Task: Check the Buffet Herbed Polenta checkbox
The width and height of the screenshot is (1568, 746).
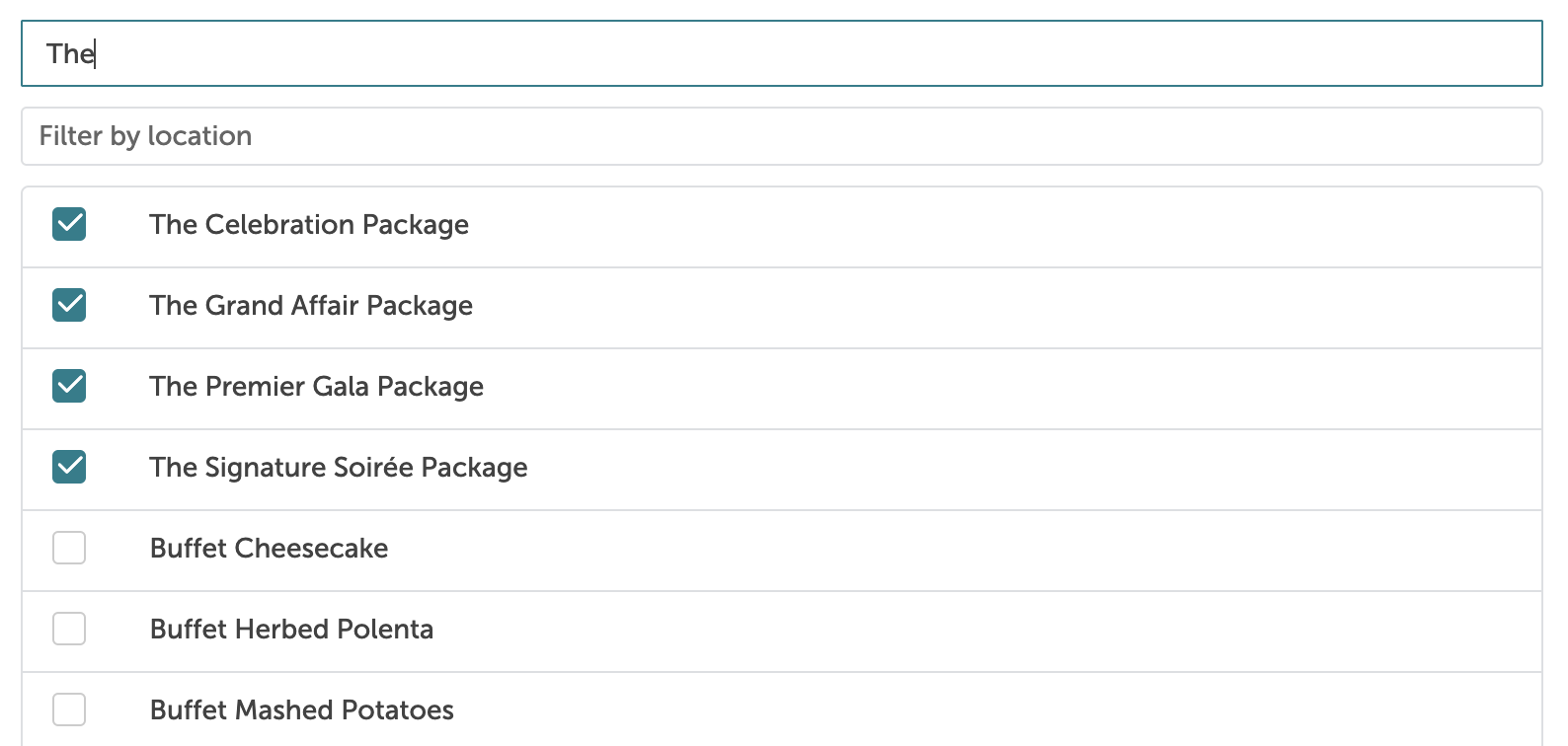Action: (x=69, y=629)
